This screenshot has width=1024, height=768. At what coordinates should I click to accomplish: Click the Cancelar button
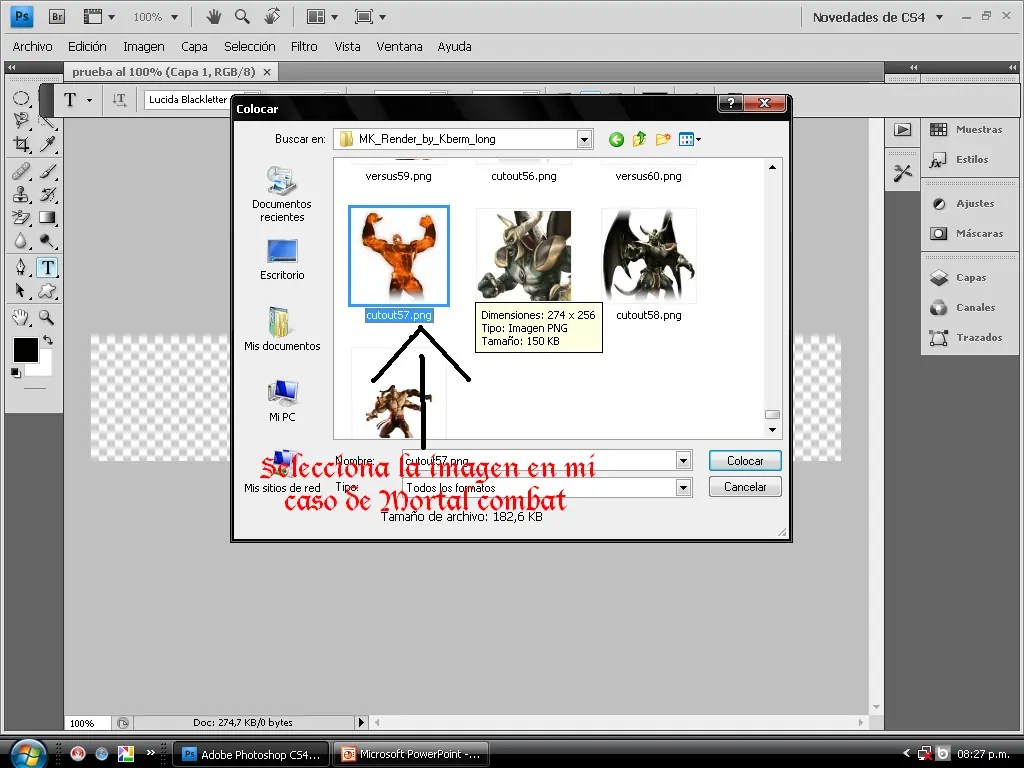pyautogui.click(x=745, y=487)
